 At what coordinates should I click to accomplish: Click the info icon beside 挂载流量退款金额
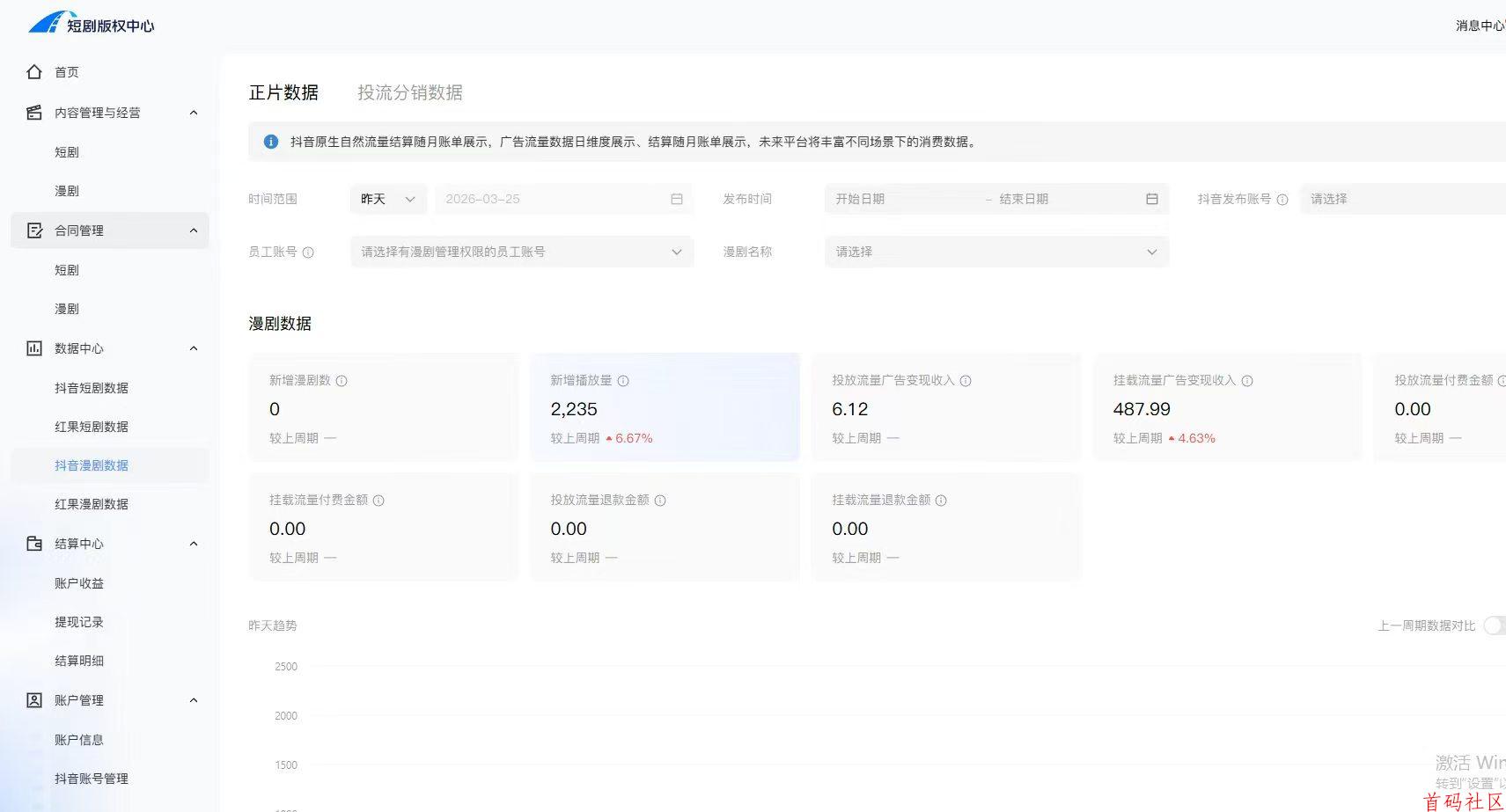[x=941, y=501]
